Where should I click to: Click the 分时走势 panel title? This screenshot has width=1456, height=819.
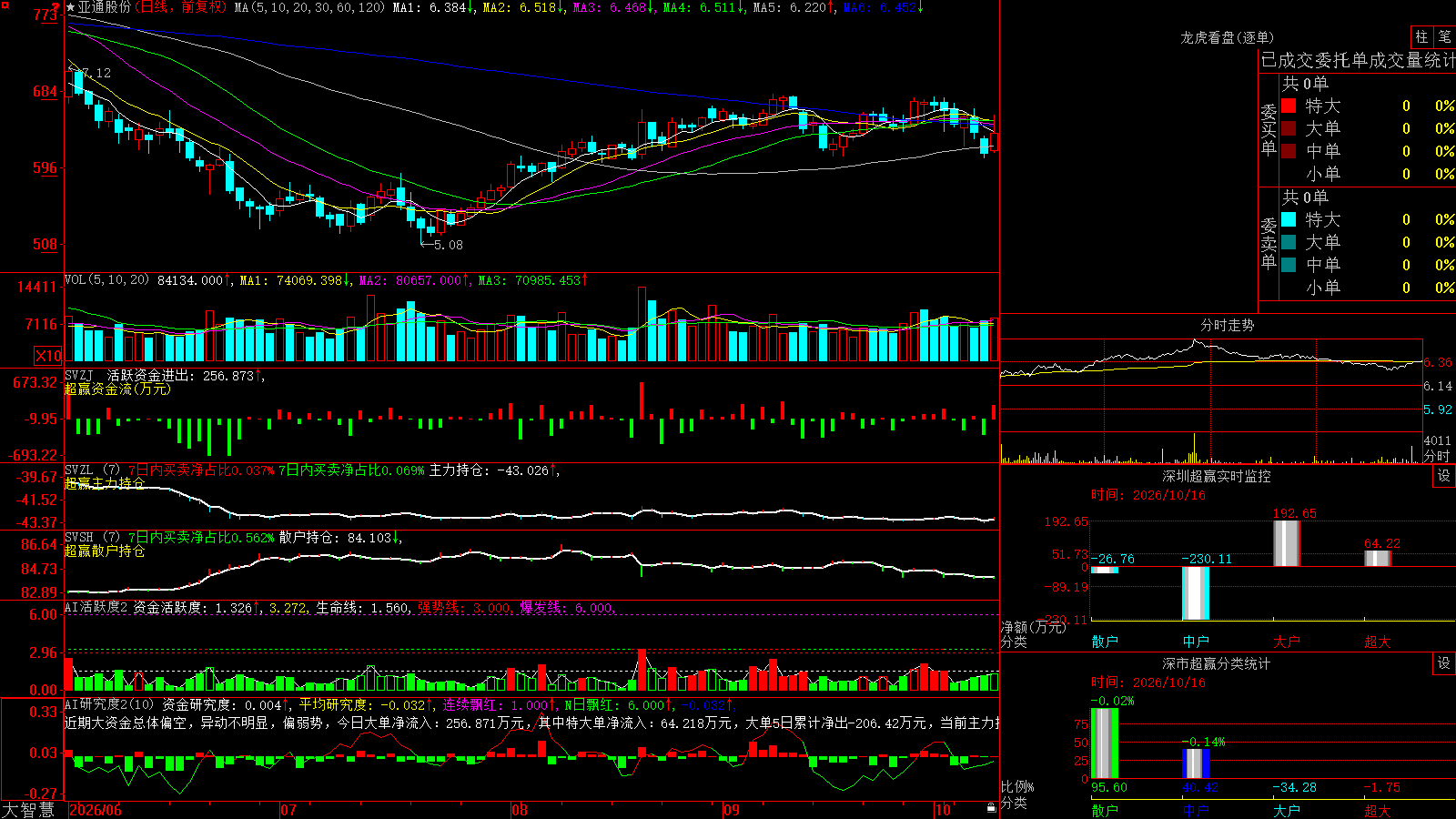click(1228, 325)
